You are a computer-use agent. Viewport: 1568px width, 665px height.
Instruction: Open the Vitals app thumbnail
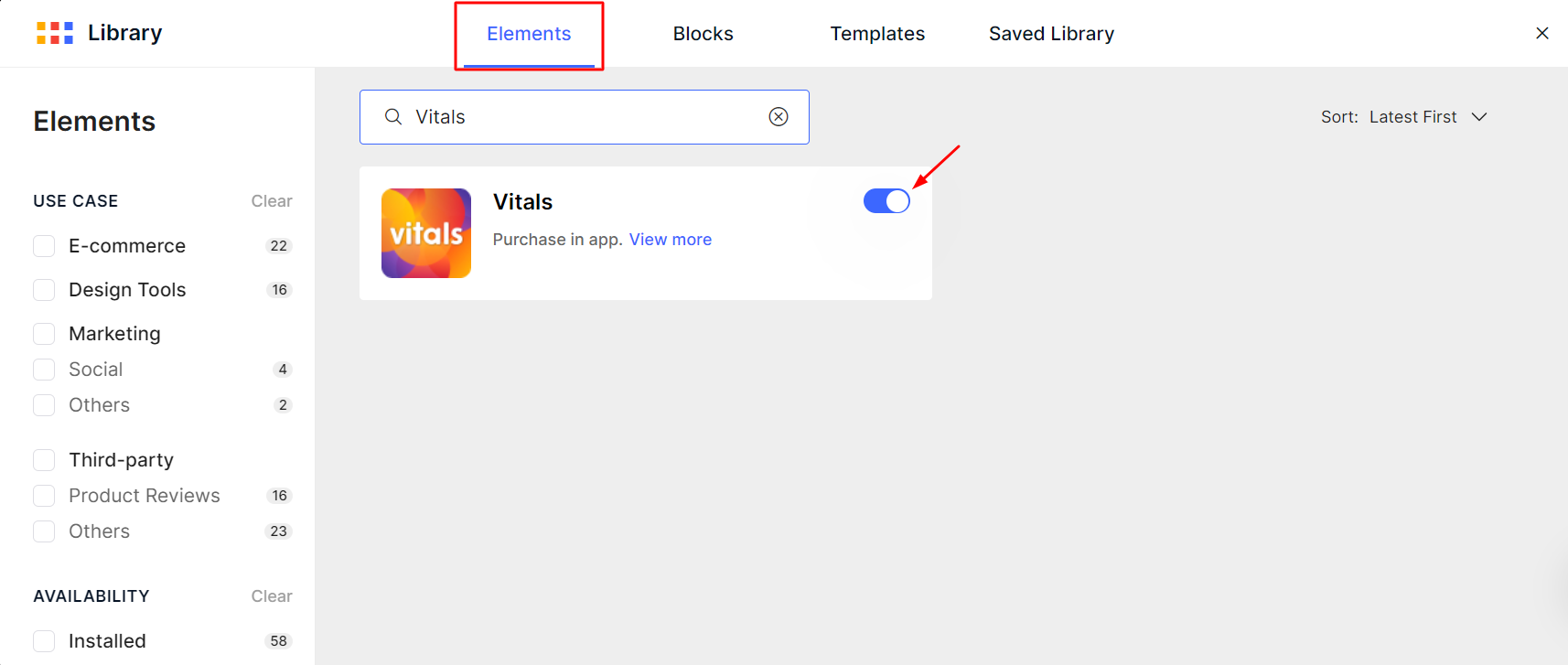426,233
